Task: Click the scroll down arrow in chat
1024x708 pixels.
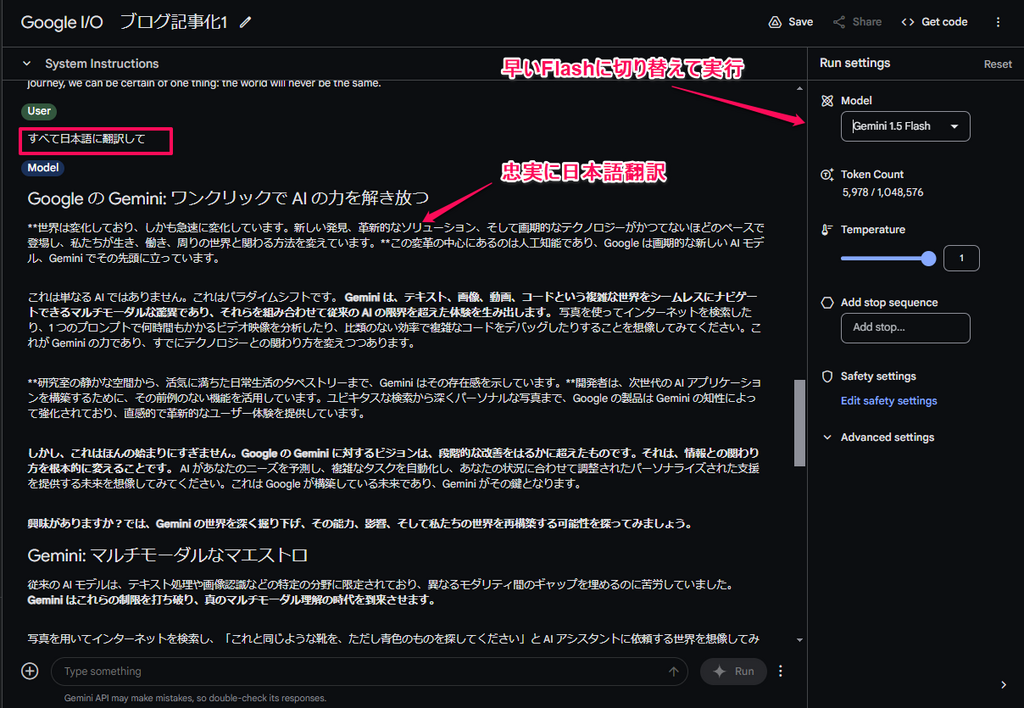Action: click(x=799, y=640)
